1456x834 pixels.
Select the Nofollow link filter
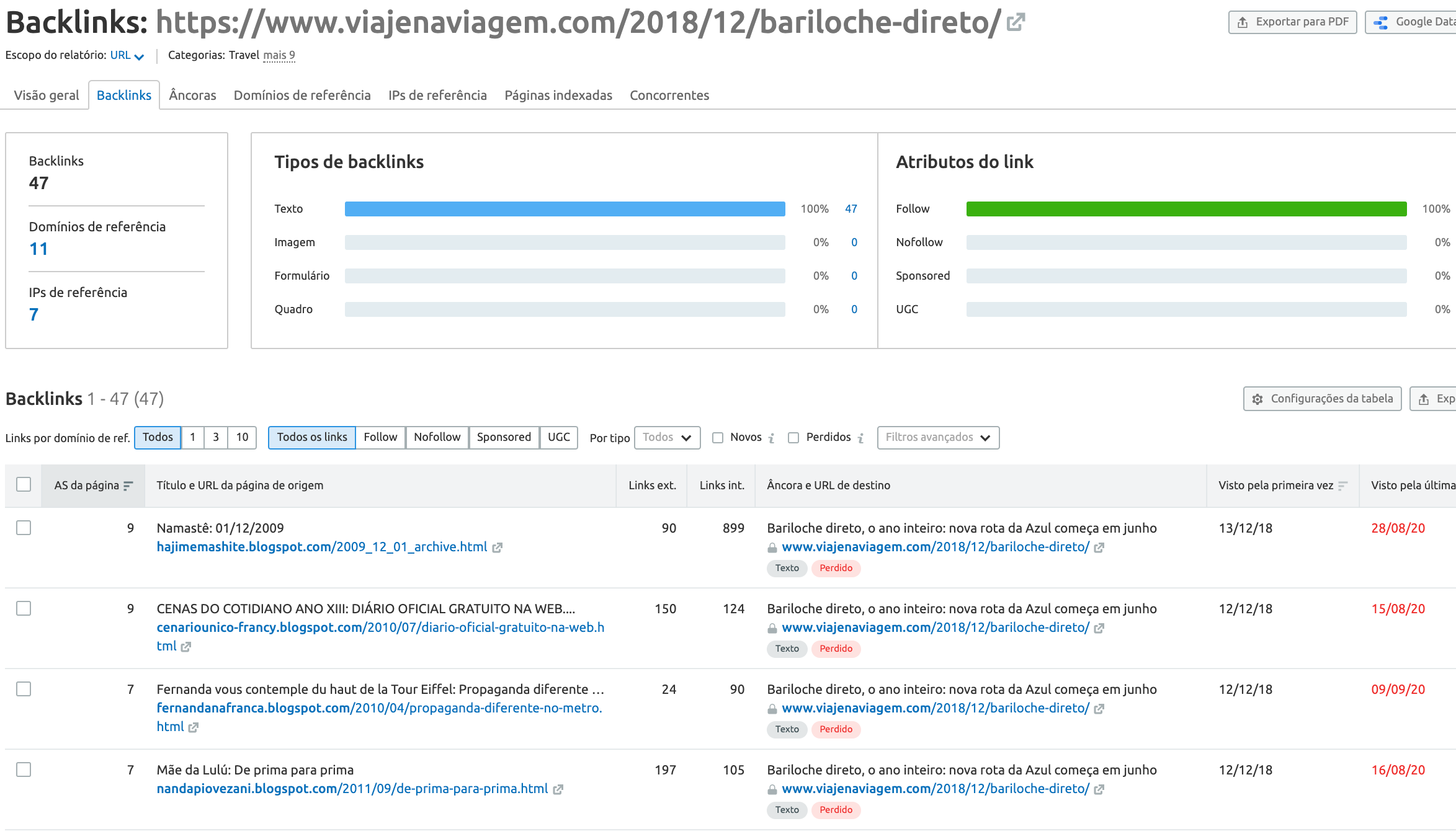coord(437,438)
